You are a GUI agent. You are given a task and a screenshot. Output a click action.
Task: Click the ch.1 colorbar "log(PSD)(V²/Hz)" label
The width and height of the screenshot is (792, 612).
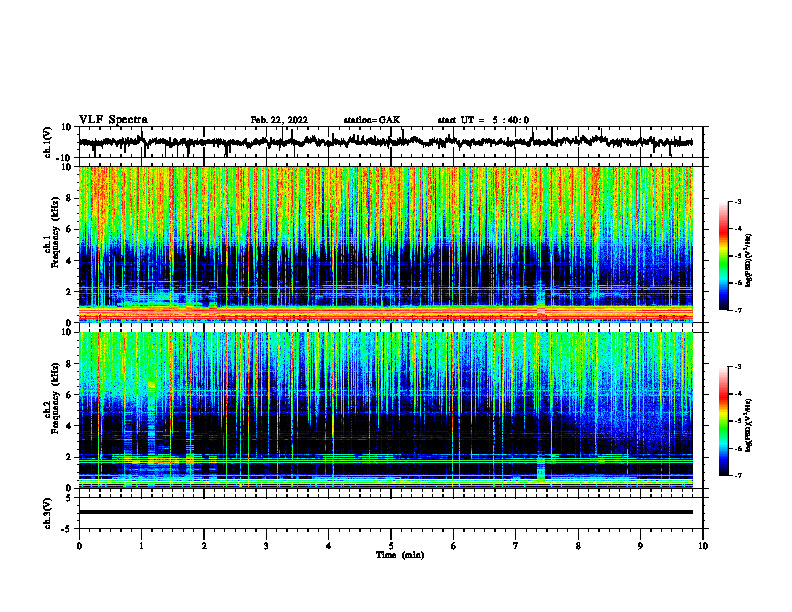pos(748,260)
